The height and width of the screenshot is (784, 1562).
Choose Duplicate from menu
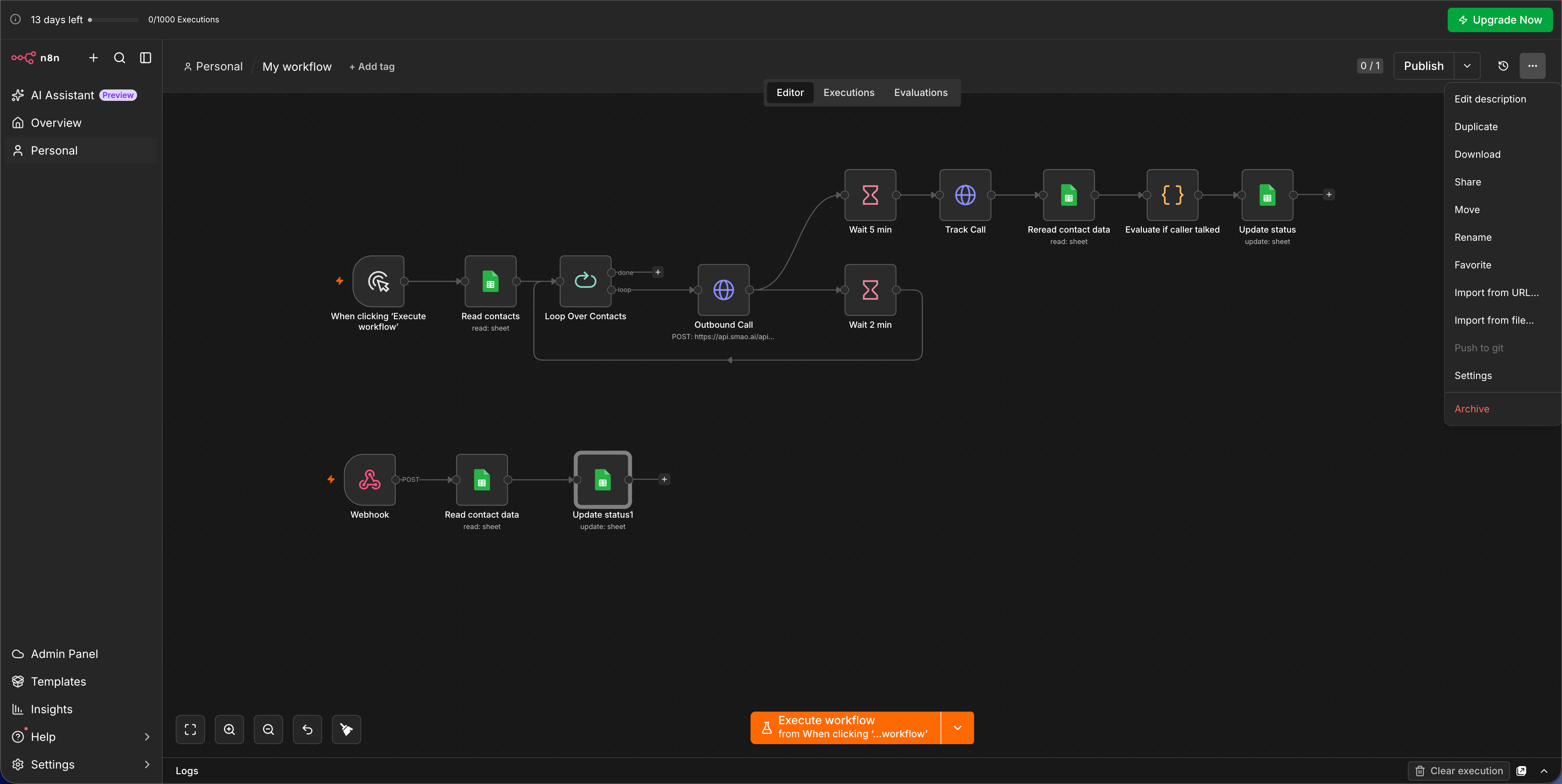[x=1503, y=127]
